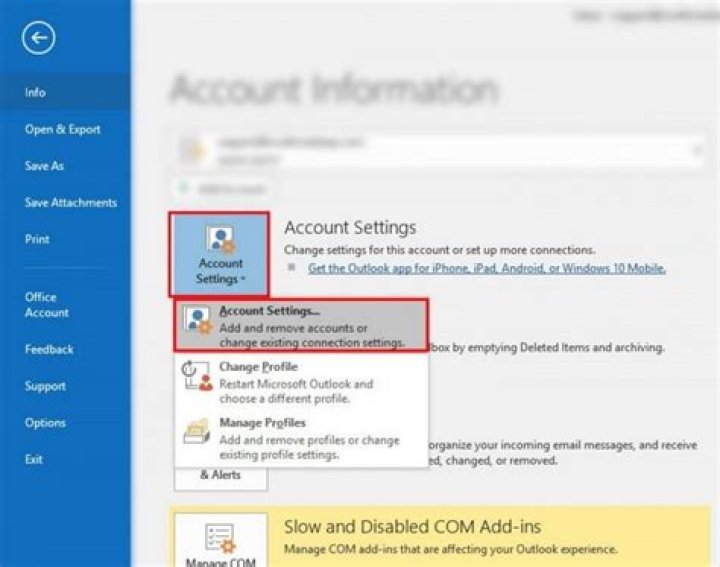The height and width of the screenshot is (567, 720).
Task: Choose Account Settings... from the dropdown menu
Action: (301, 326)
